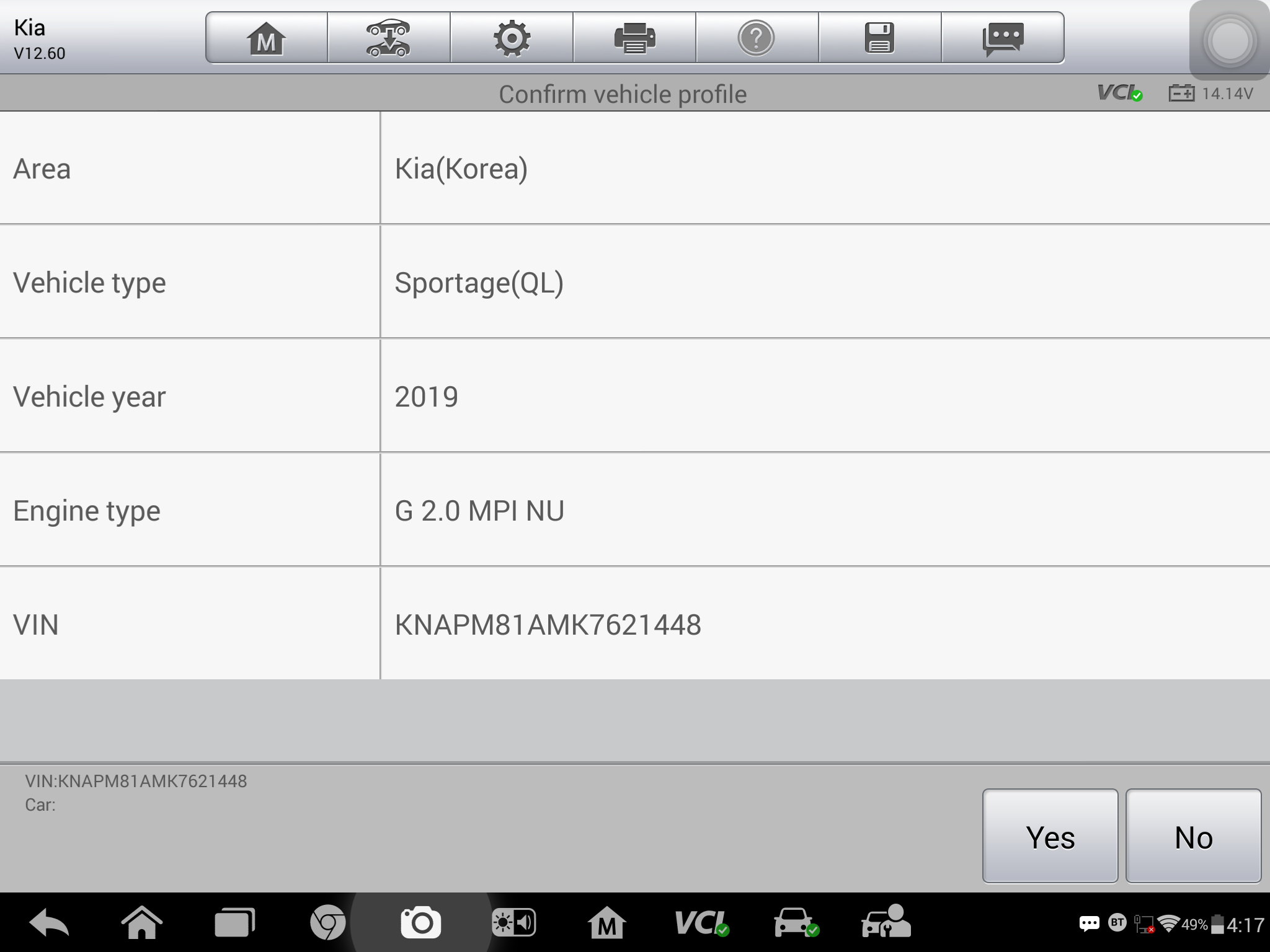The image size is (1270, 952).
Task: Select the VIN value in the table
Action: tap(548, 625)
